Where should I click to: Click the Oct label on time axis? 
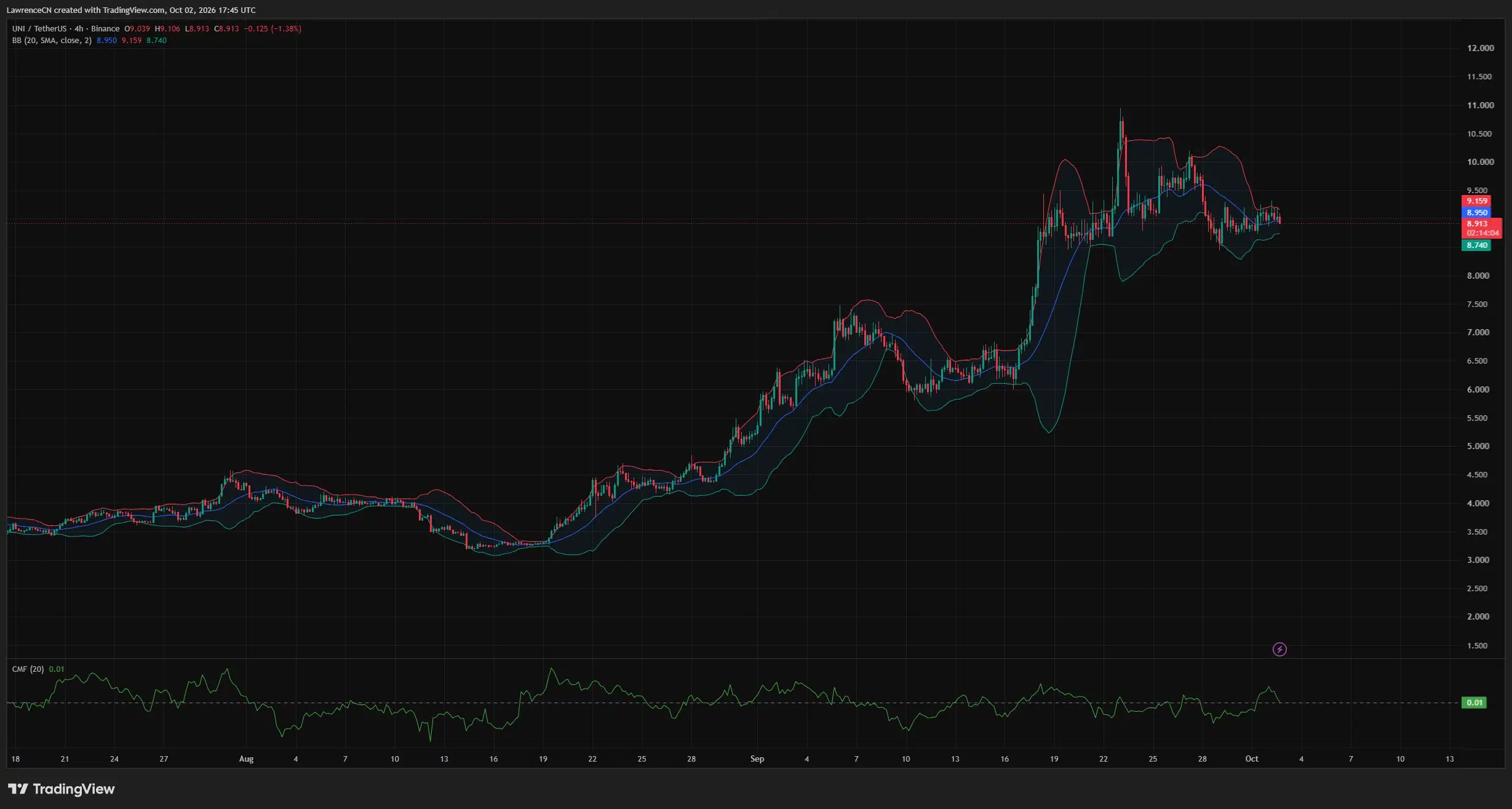[1252, 759]
